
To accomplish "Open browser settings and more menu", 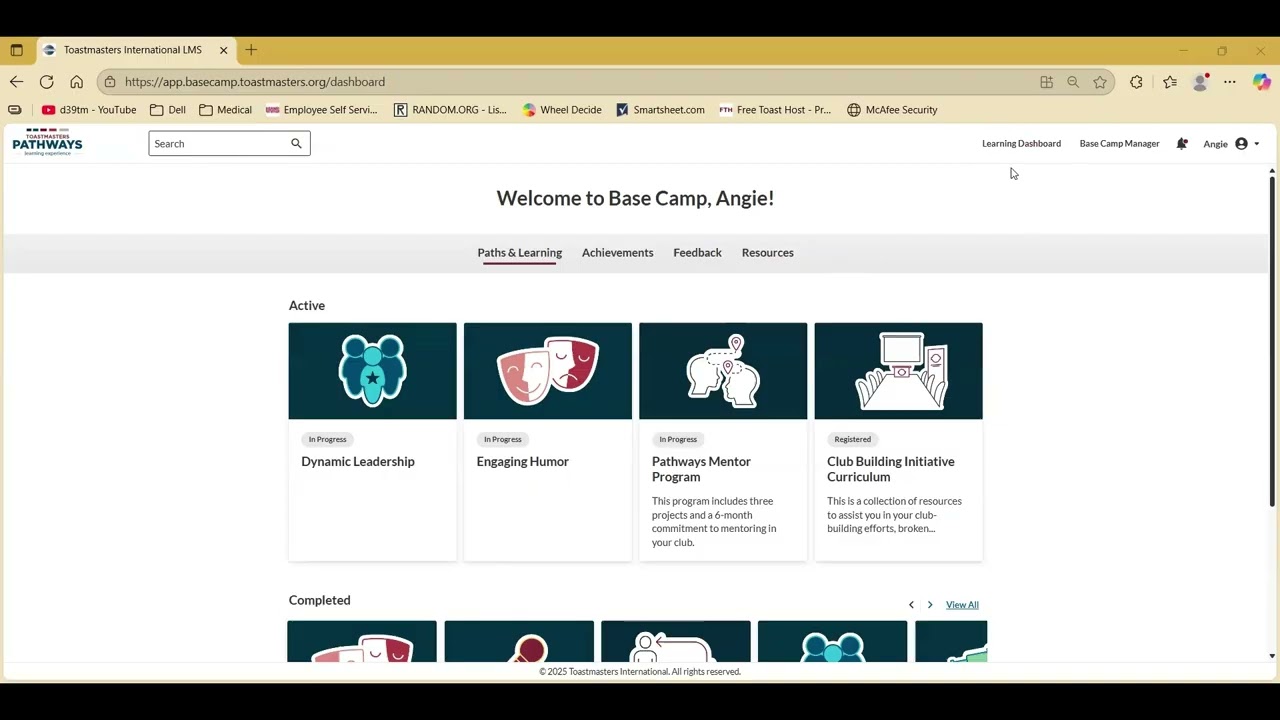I will 1230,82.
